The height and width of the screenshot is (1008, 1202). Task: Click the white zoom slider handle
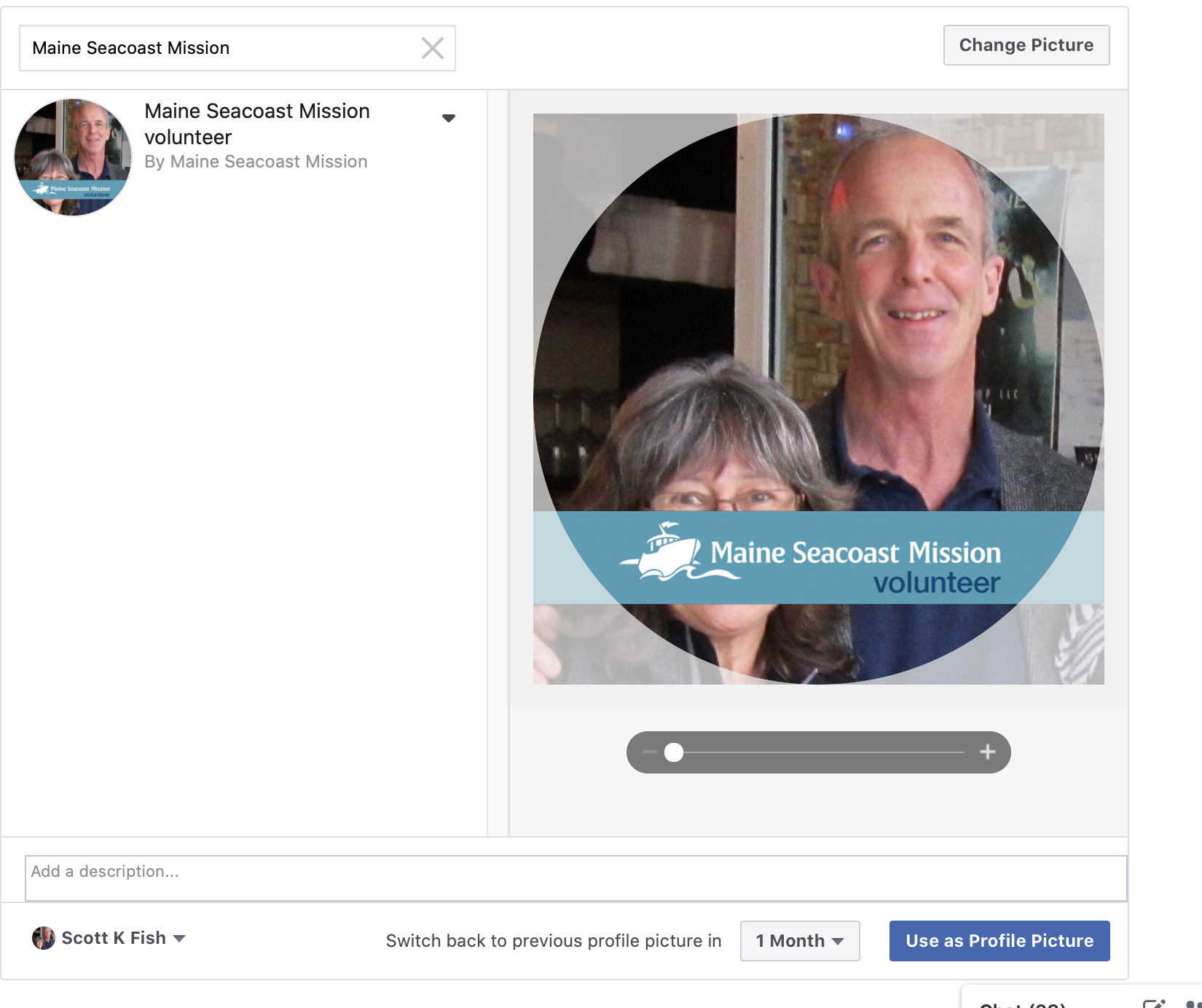(674, 752)
